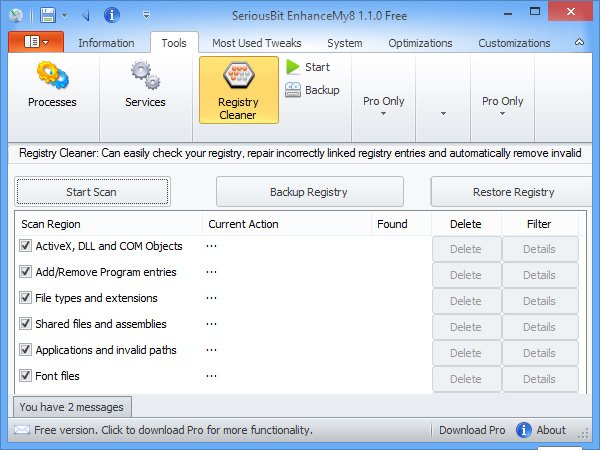Toggle Shared files and assemblies checkbox
This screenshot has width=600, height=450.
tap(26, 324)
